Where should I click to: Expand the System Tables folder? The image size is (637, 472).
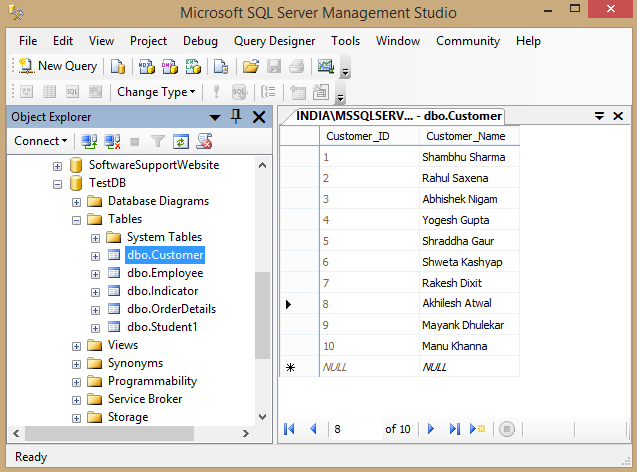pyautogui.click(x=96, y=237)
